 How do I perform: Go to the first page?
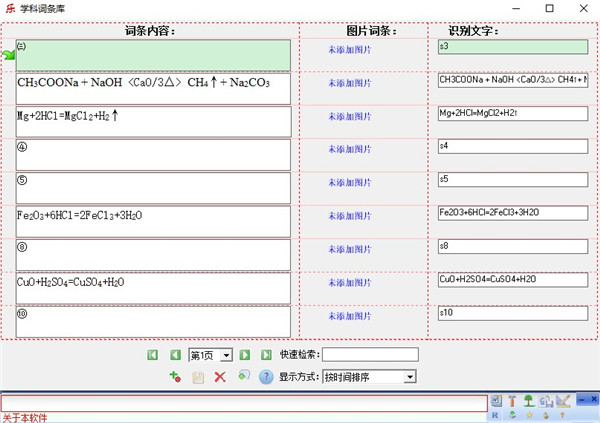pyautogui.click(x=153, y=355)
